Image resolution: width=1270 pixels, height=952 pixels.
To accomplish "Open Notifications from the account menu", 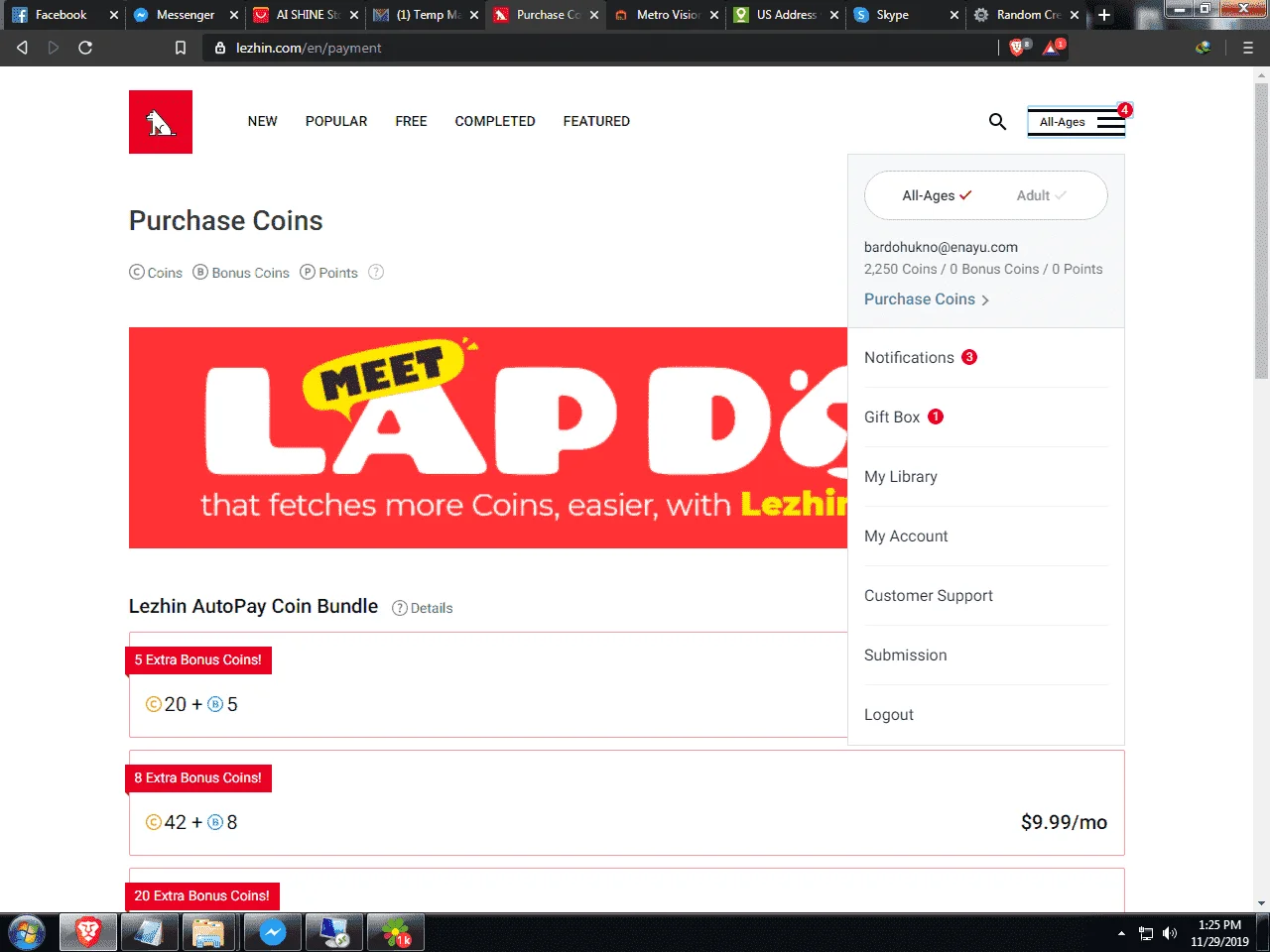I will click(985, 357).
